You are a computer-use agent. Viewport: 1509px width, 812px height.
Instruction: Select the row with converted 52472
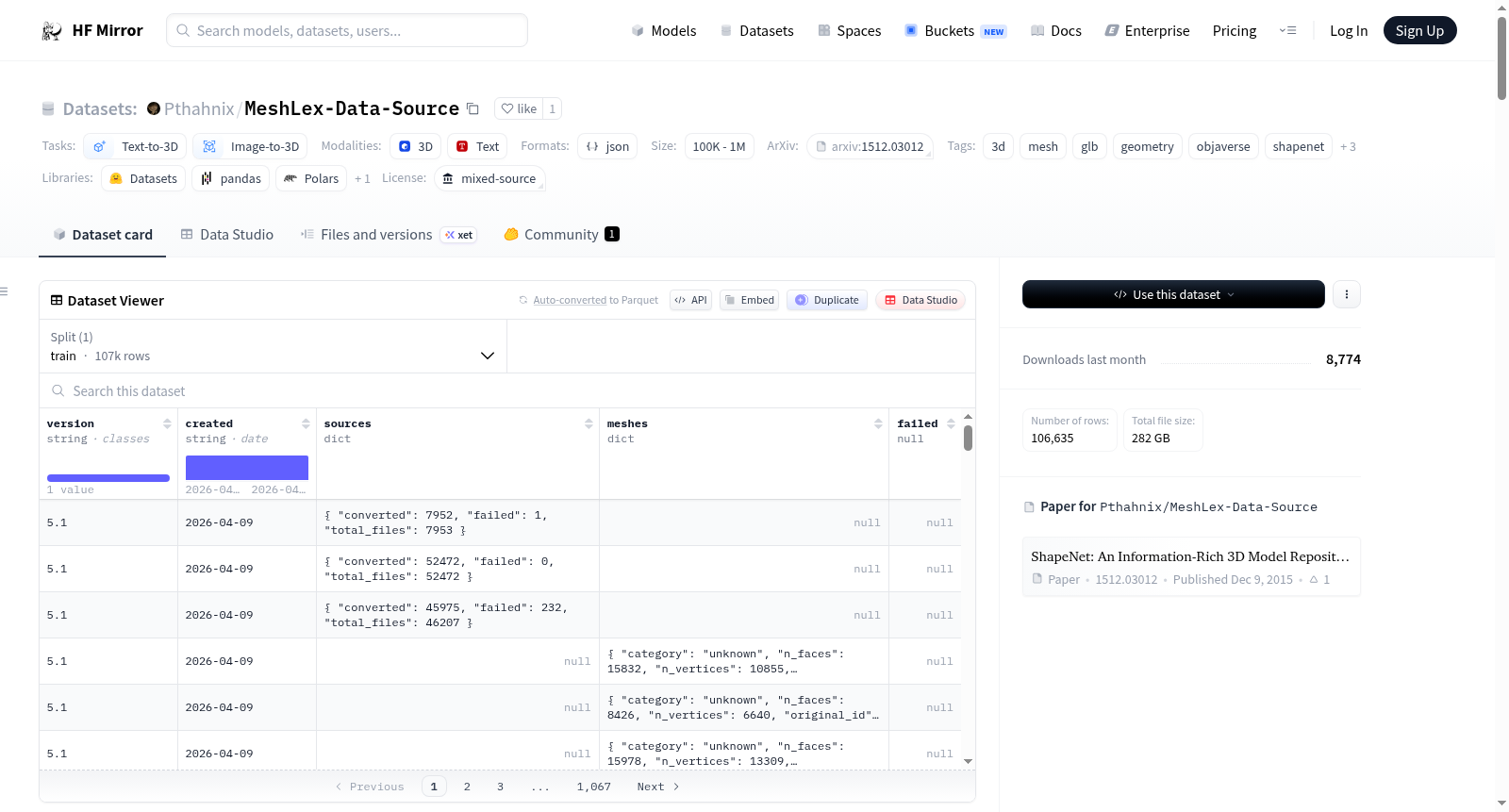(x=500, y=569)
